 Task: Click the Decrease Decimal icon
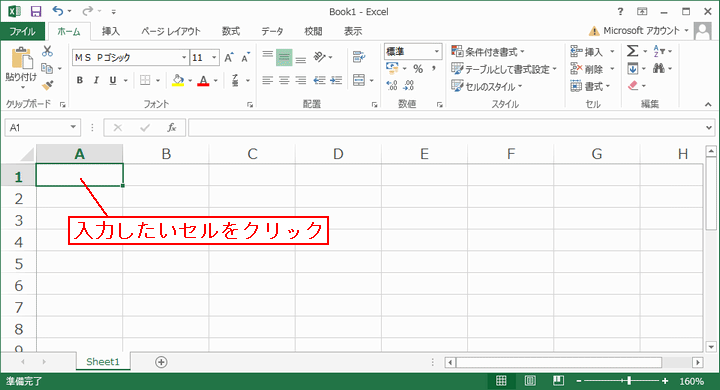click(x=408, y=85)
